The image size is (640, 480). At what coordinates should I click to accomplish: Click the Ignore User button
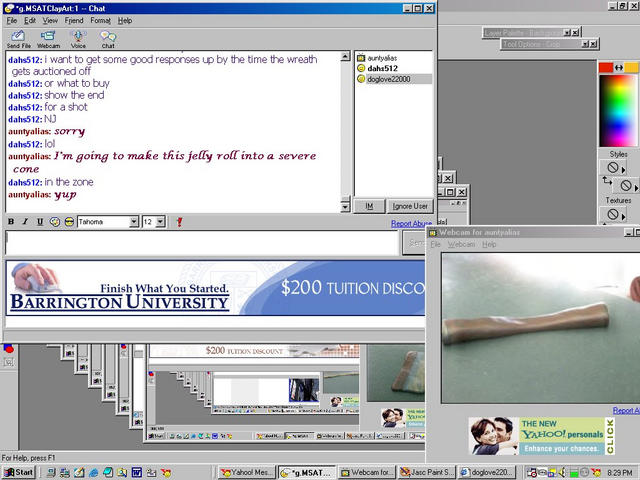(x=410, y=207)
